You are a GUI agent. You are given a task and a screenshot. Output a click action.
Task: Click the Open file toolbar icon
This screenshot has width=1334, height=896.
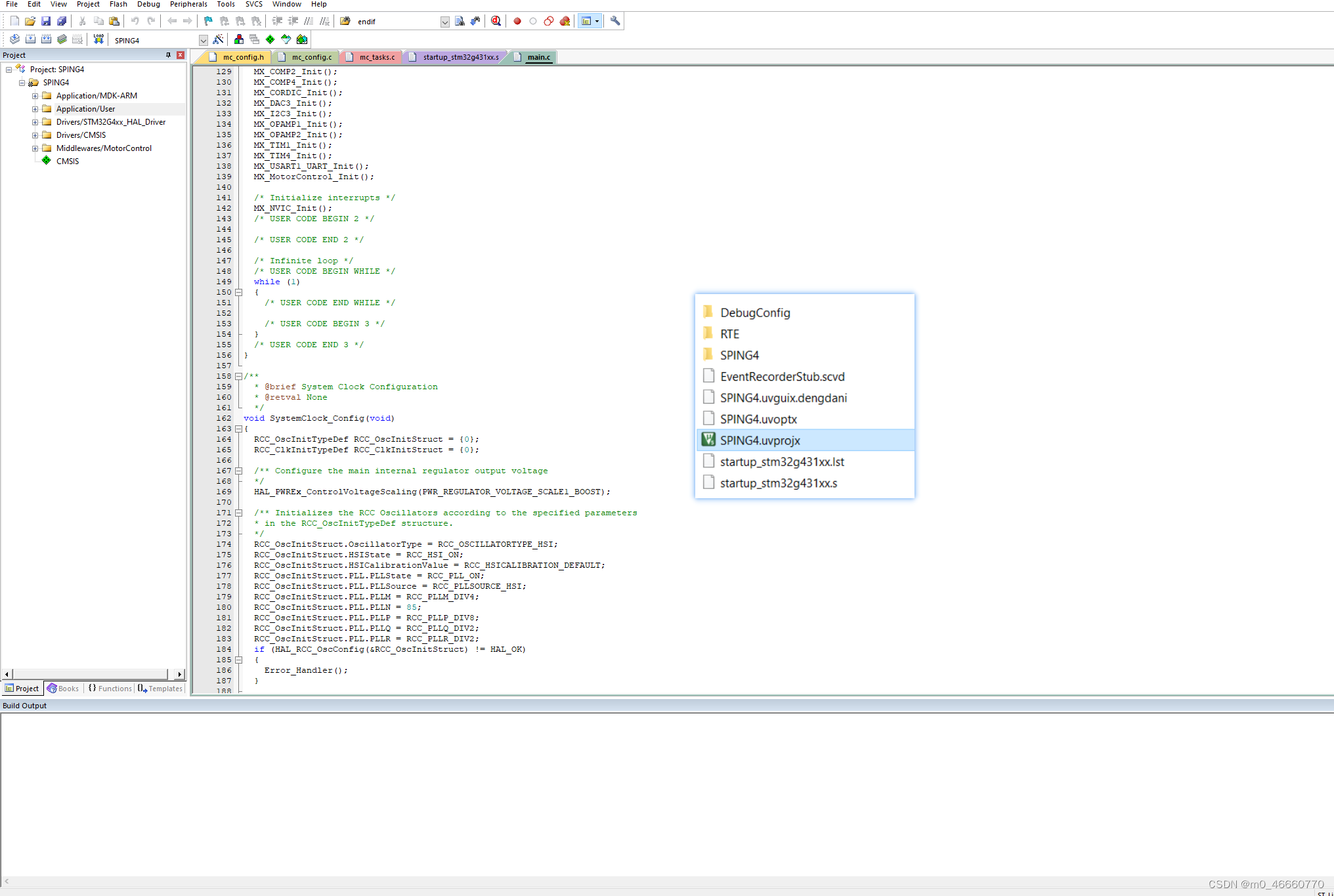(x=30, y=21)
